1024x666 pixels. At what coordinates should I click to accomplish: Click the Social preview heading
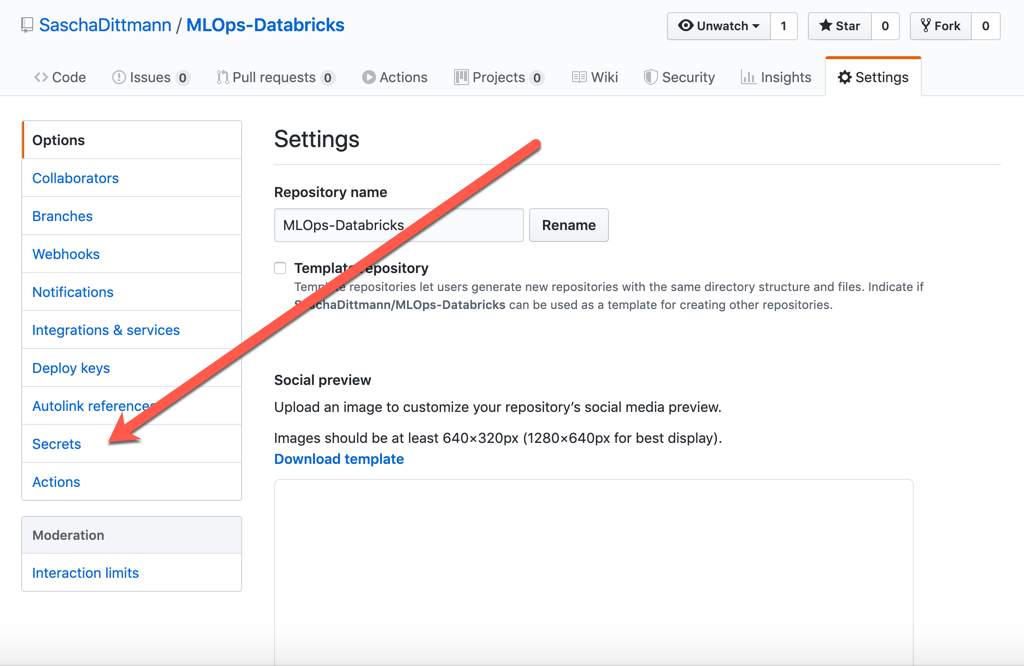pyautogui.click(x=323, y=380)
